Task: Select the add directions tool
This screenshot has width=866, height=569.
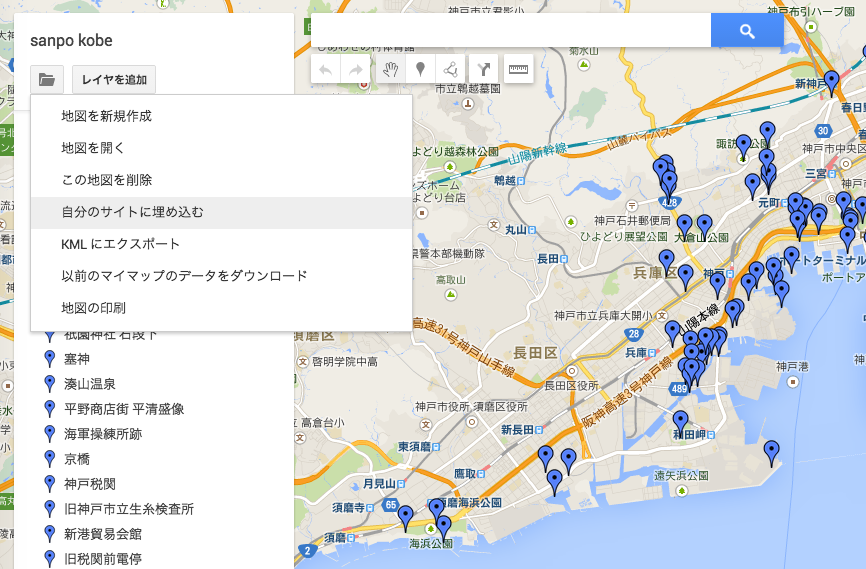Action: click(484, 69)
